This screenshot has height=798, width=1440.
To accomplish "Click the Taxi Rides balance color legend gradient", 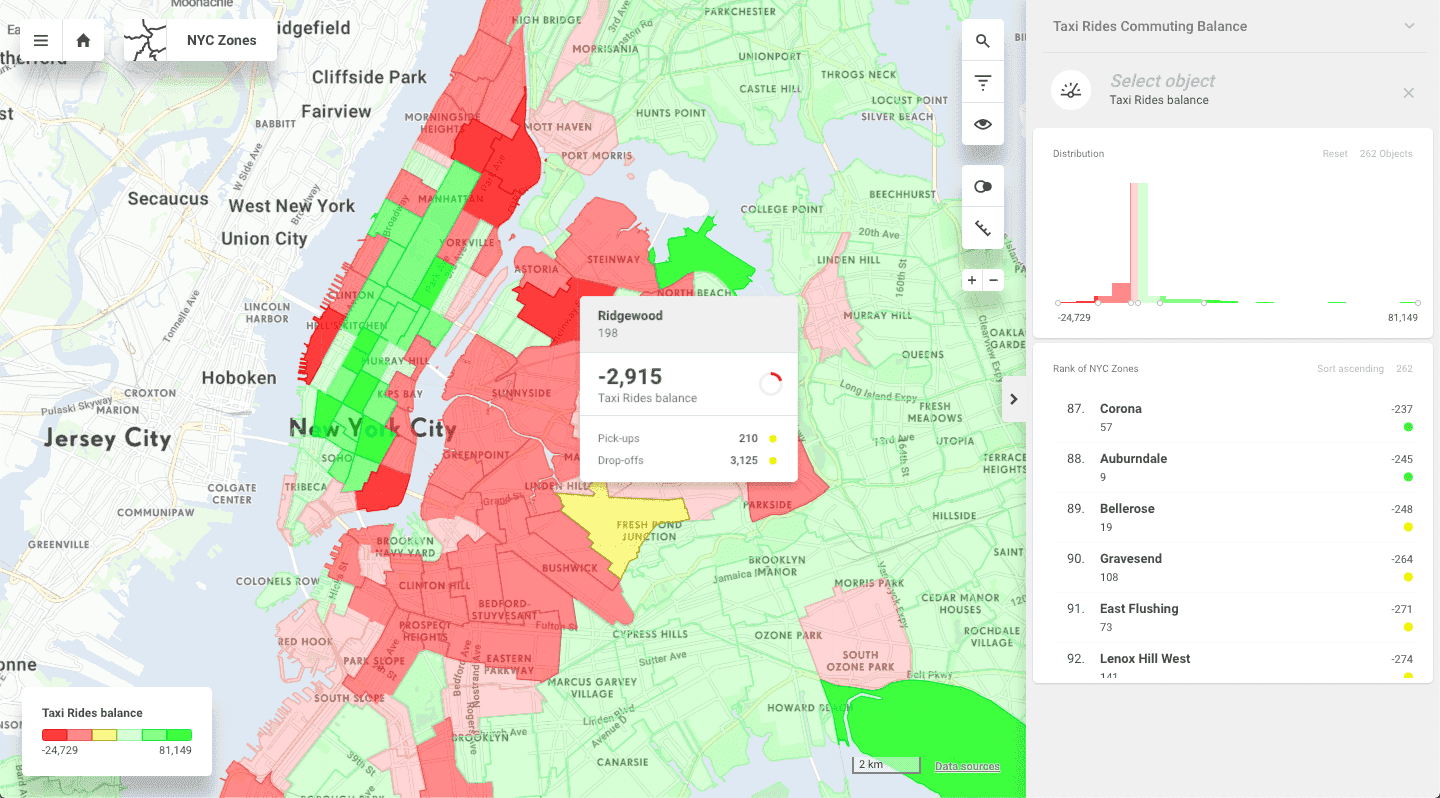I will click(x=117, y=734).
